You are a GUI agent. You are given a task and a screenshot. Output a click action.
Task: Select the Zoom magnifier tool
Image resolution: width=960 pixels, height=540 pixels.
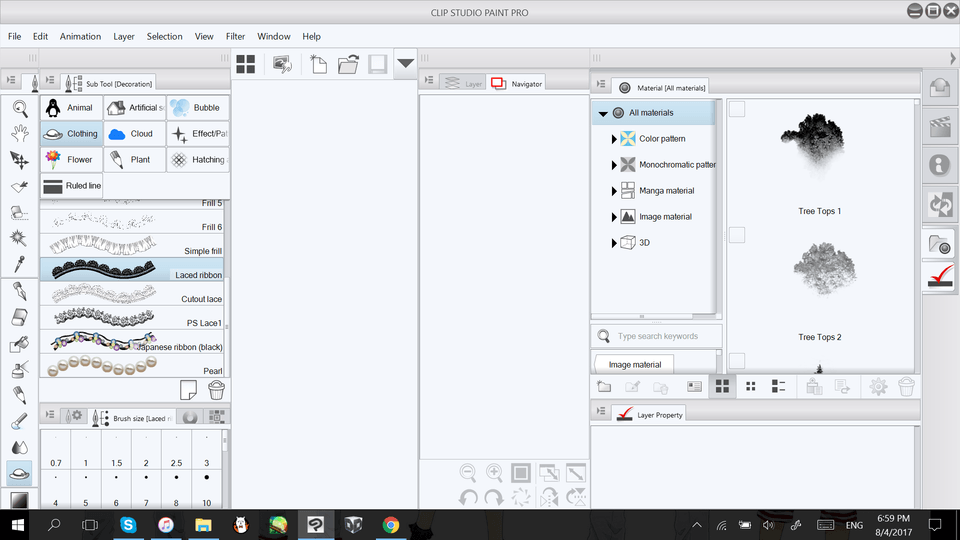pos(19,108)
